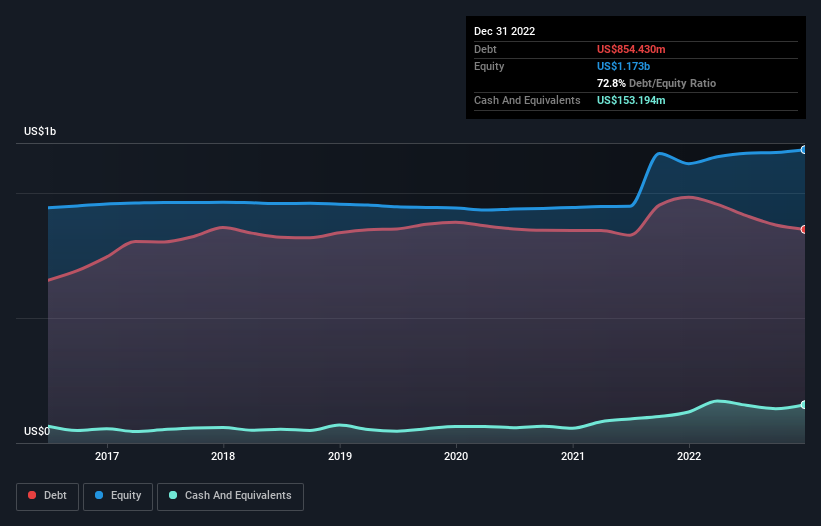The width and height of the screenshot is (821, 526).
Task: Click the 2019 x-axis label
Action: (x=340, y=457)
